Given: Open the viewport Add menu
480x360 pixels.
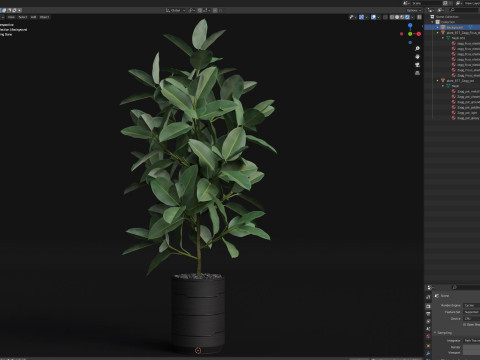Looking at the screenshot, I should [33, 17].
